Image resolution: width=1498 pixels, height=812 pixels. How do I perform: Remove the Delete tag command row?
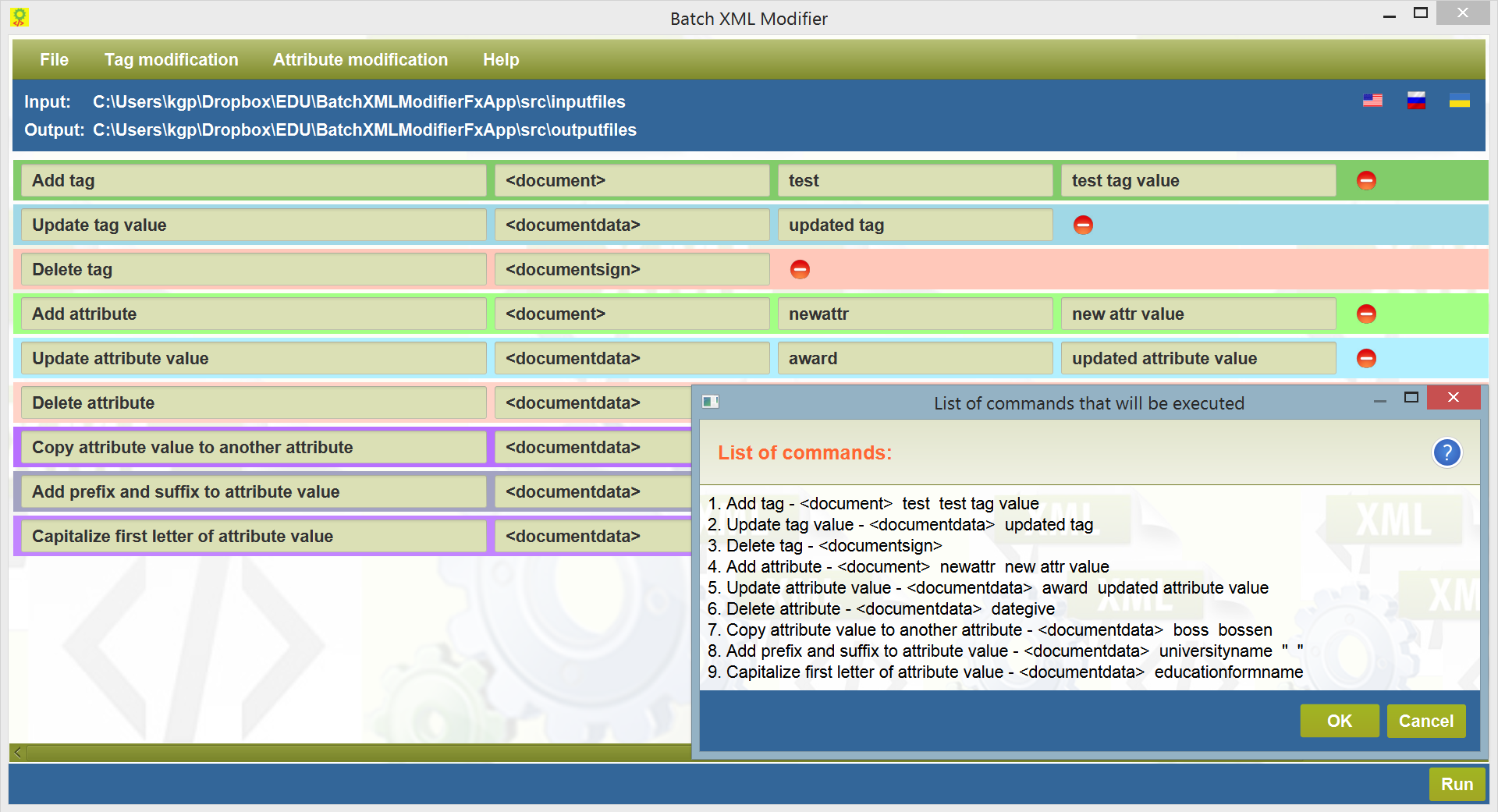(800, 269)
